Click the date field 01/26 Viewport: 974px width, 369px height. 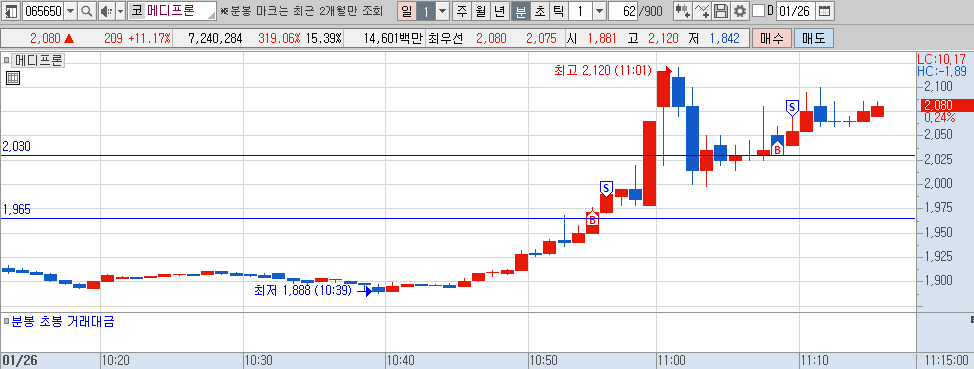(796, 11)
